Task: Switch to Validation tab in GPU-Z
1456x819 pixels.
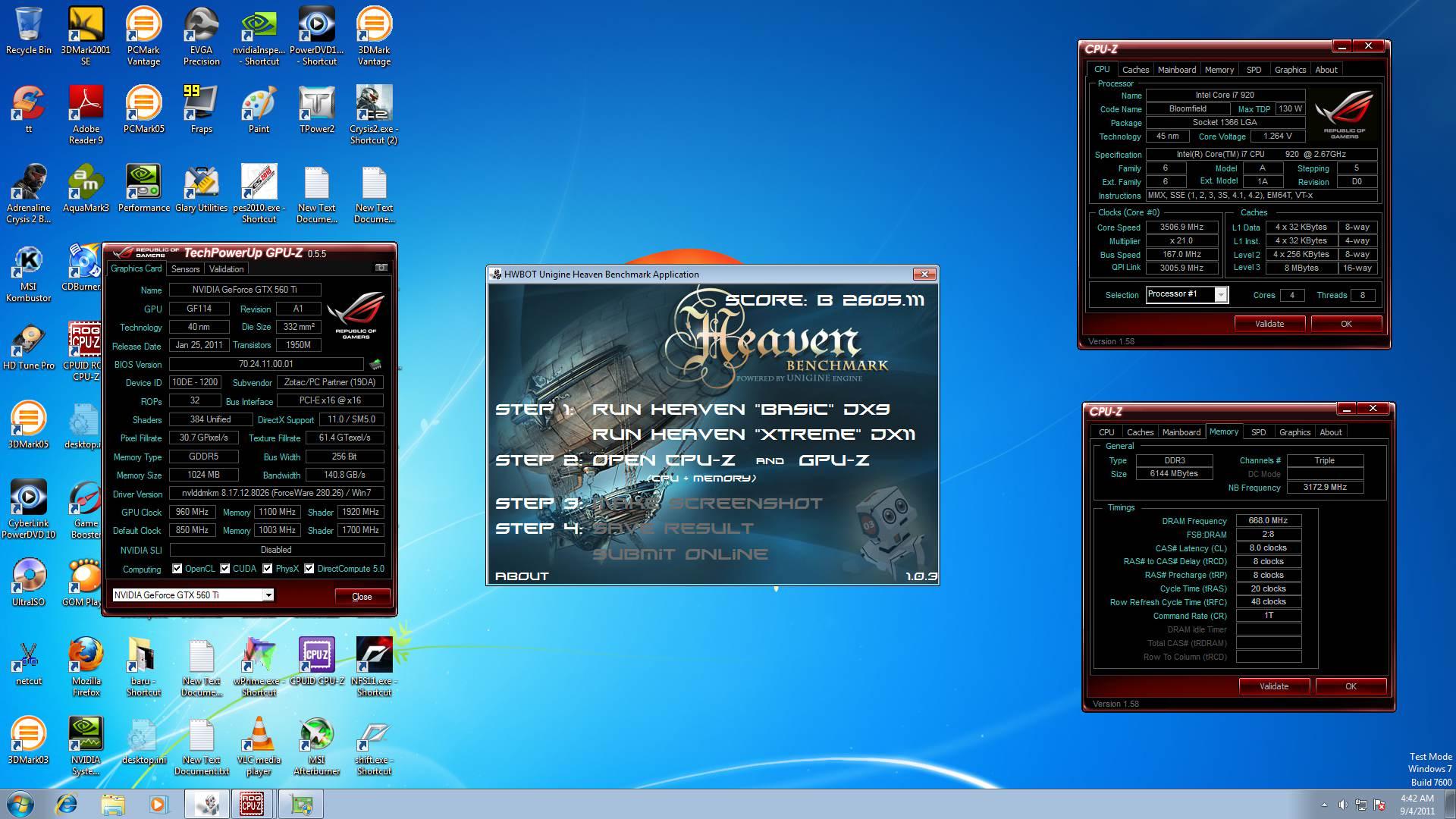Action: click(x=226, y=269)
